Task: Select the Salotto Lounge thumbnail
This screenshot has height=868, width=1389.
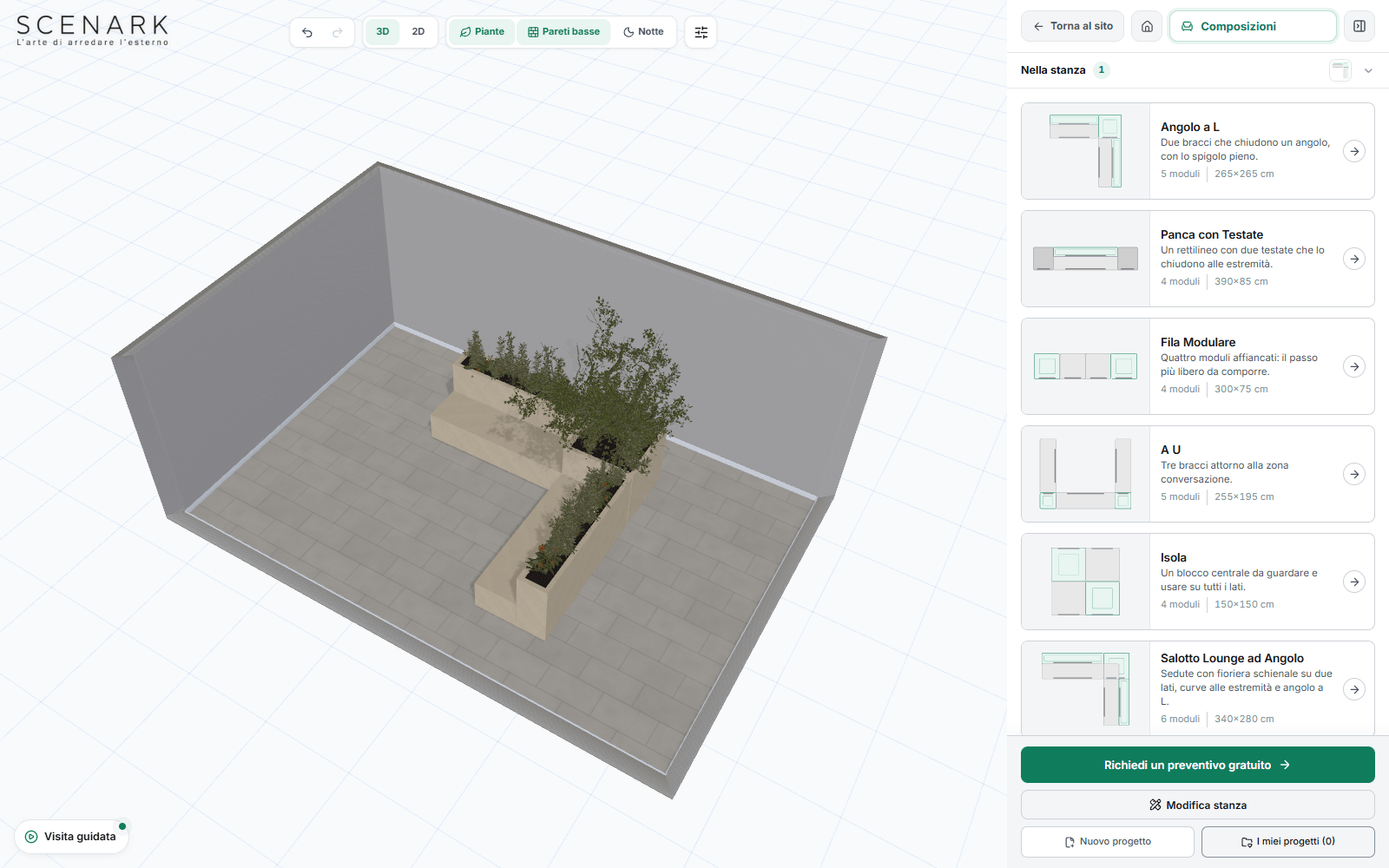Action: (1086, 689)
